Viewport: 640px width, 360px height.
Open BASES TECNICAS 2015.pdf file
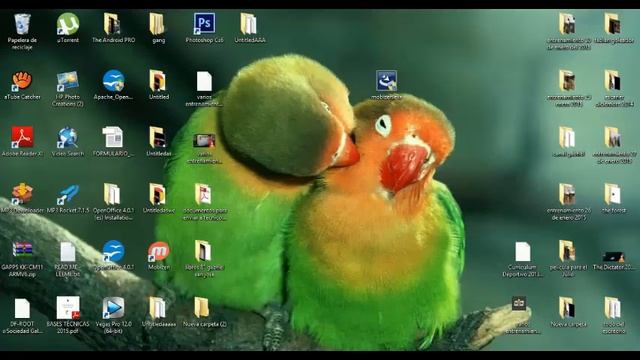(x=68, y=308)
